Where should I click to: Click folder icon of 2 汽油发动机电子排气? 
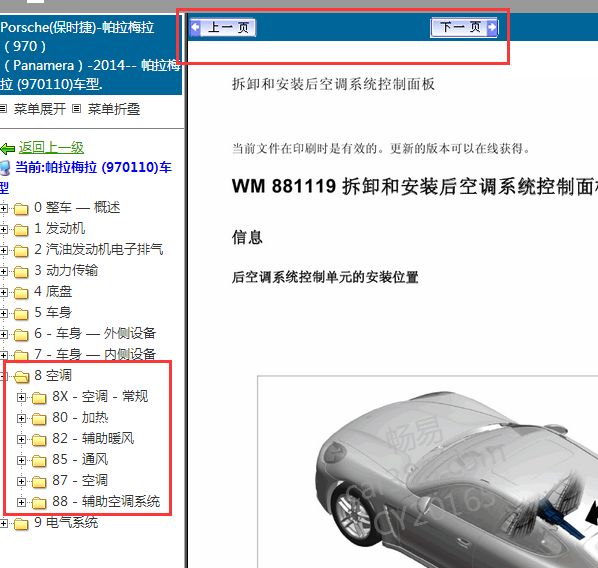point(21,251)
